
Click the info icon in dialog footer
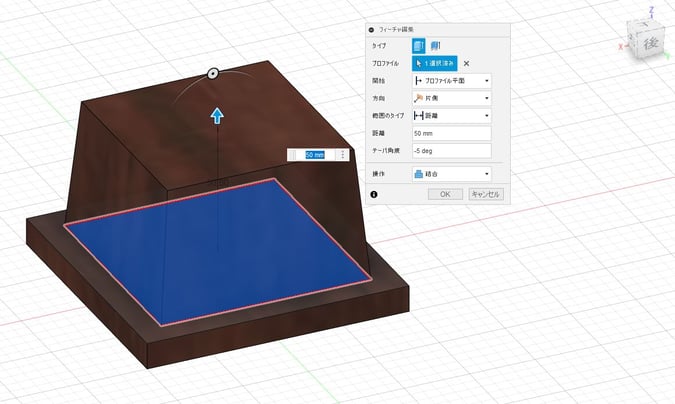(374, 195)
